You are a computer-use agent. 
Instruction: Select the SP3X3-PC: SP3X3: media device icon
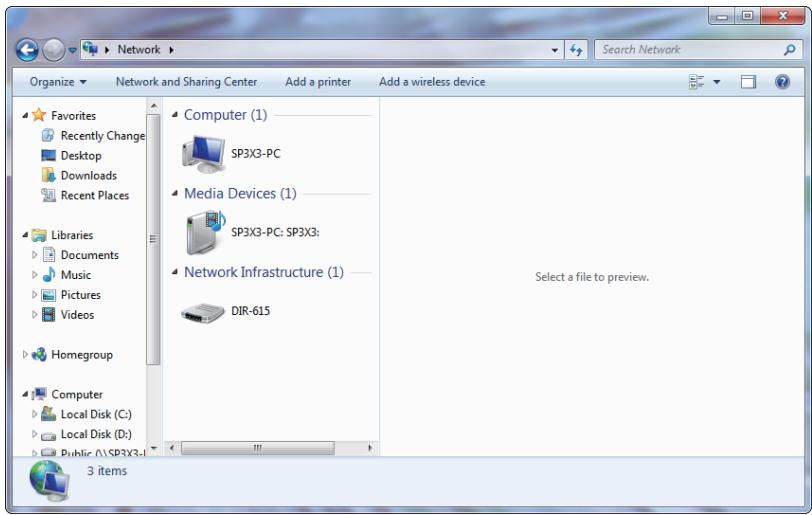[206, 232]
